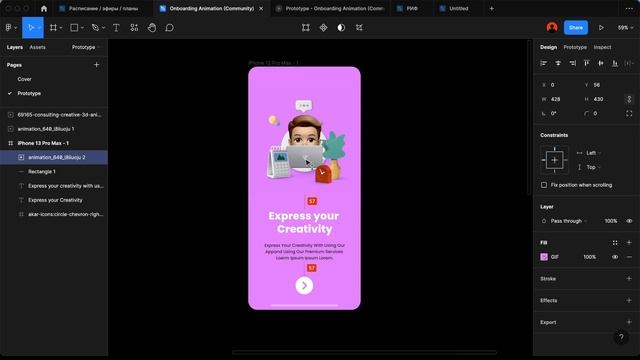Click the user avatar in toolbar
This screenshot has height=360, width=640.
click(x=552, y=27)
